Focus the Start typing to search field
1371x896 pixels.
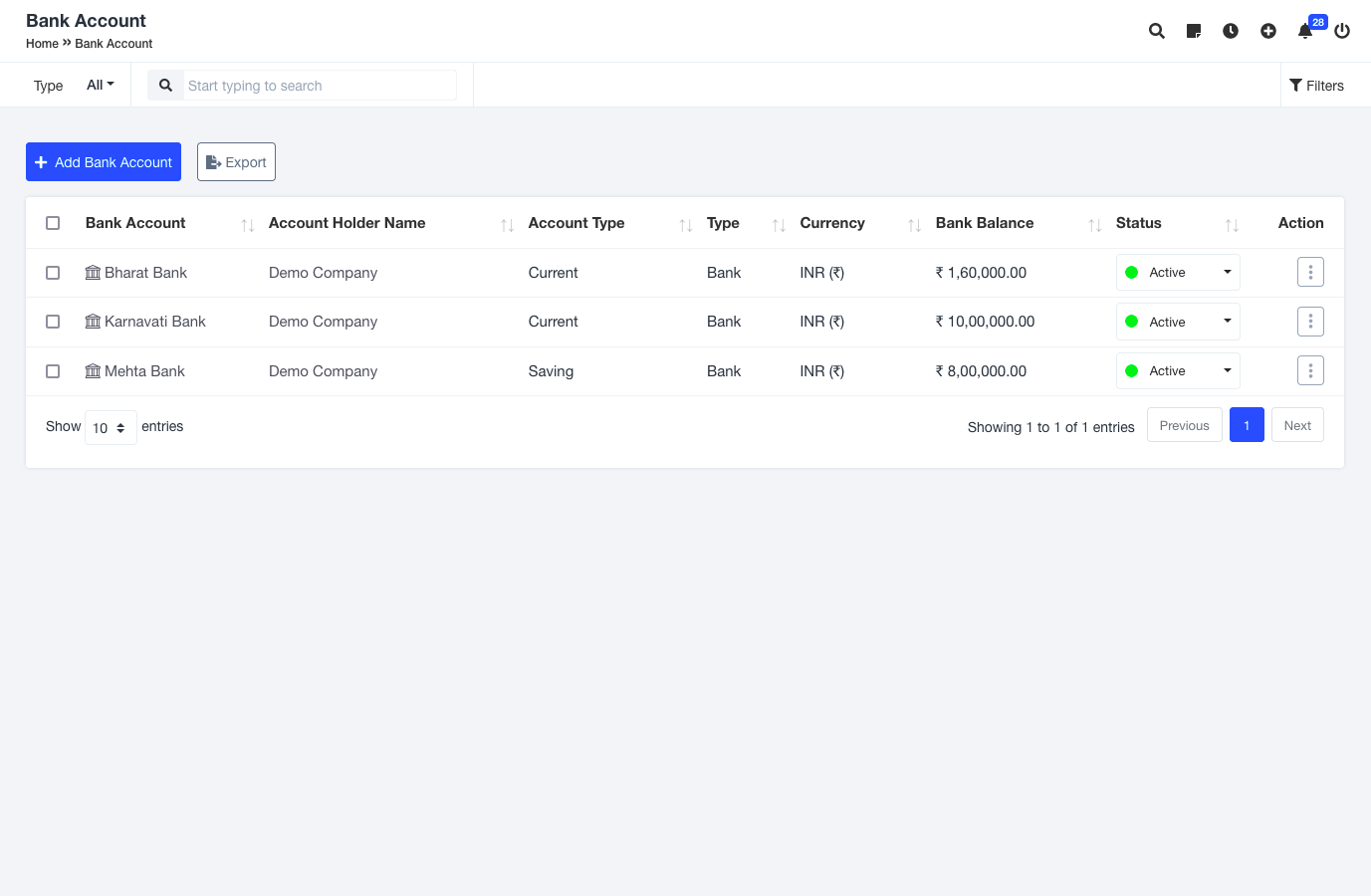[319, 86]
